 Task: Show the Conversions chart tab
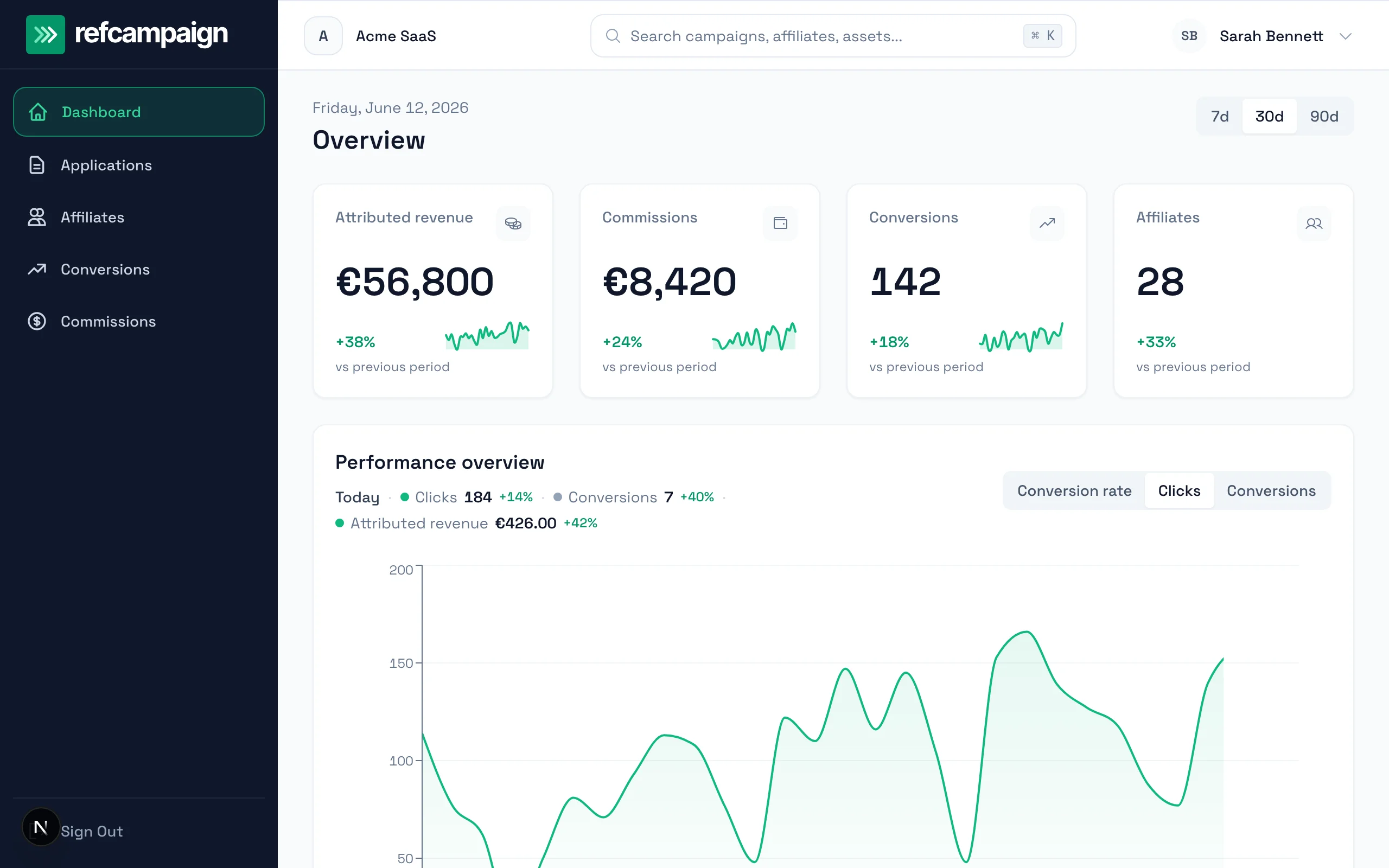coord(1271,490)
